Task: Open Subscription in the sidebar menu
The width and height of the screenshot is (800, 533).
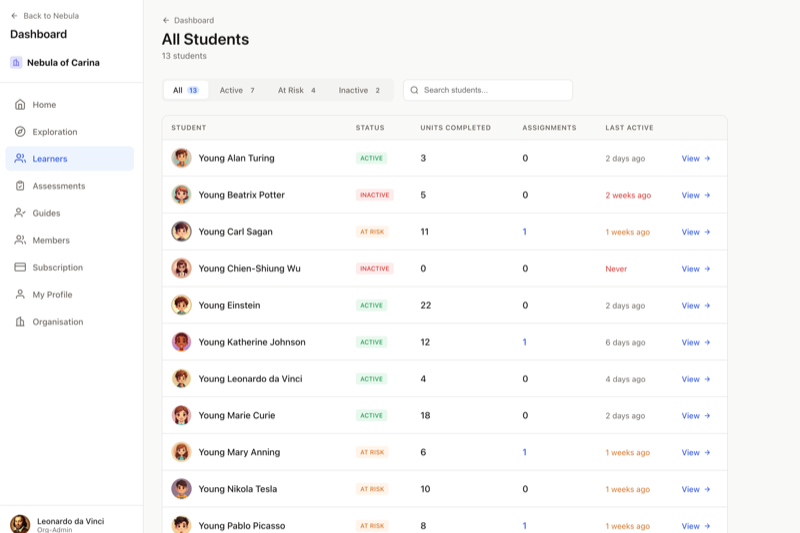Action: pyautogui.click(x=70, y=267)
